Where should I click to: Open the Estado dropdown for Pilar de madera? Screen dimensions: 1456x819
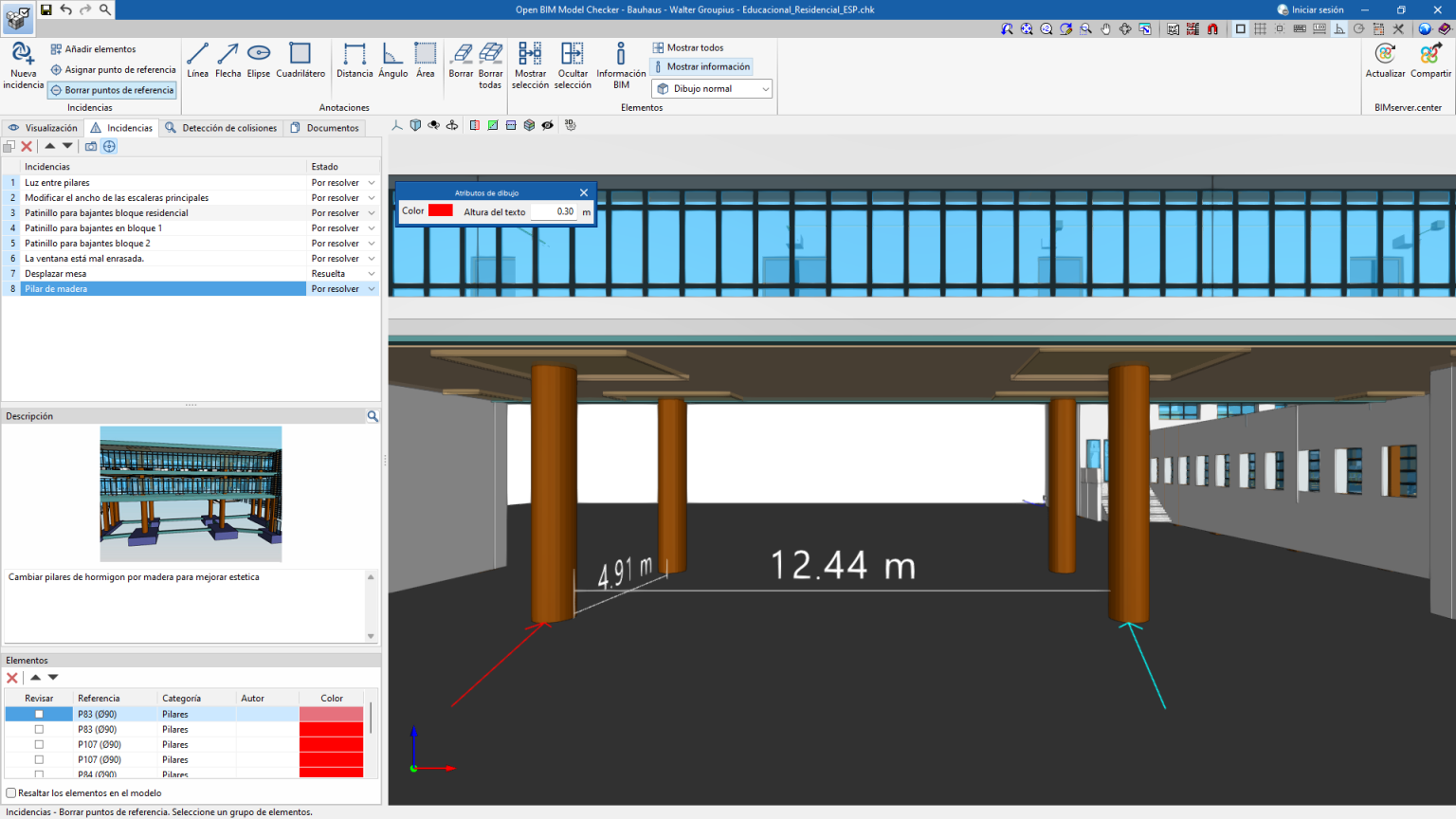371,288
